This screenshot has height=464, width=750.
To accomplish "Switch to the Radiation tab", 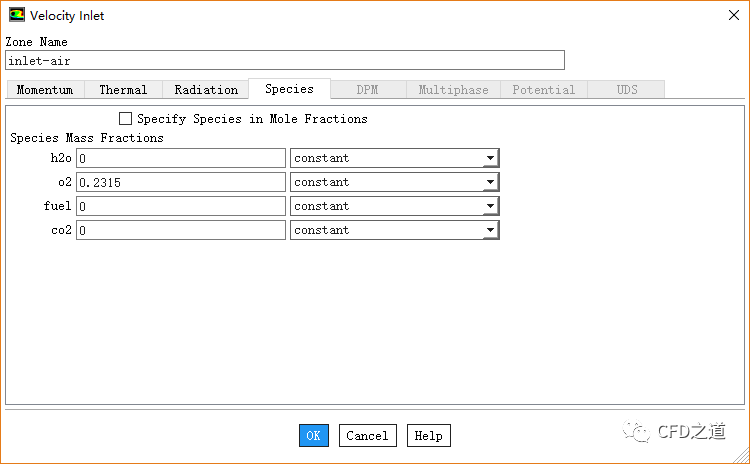I will 206,89.
